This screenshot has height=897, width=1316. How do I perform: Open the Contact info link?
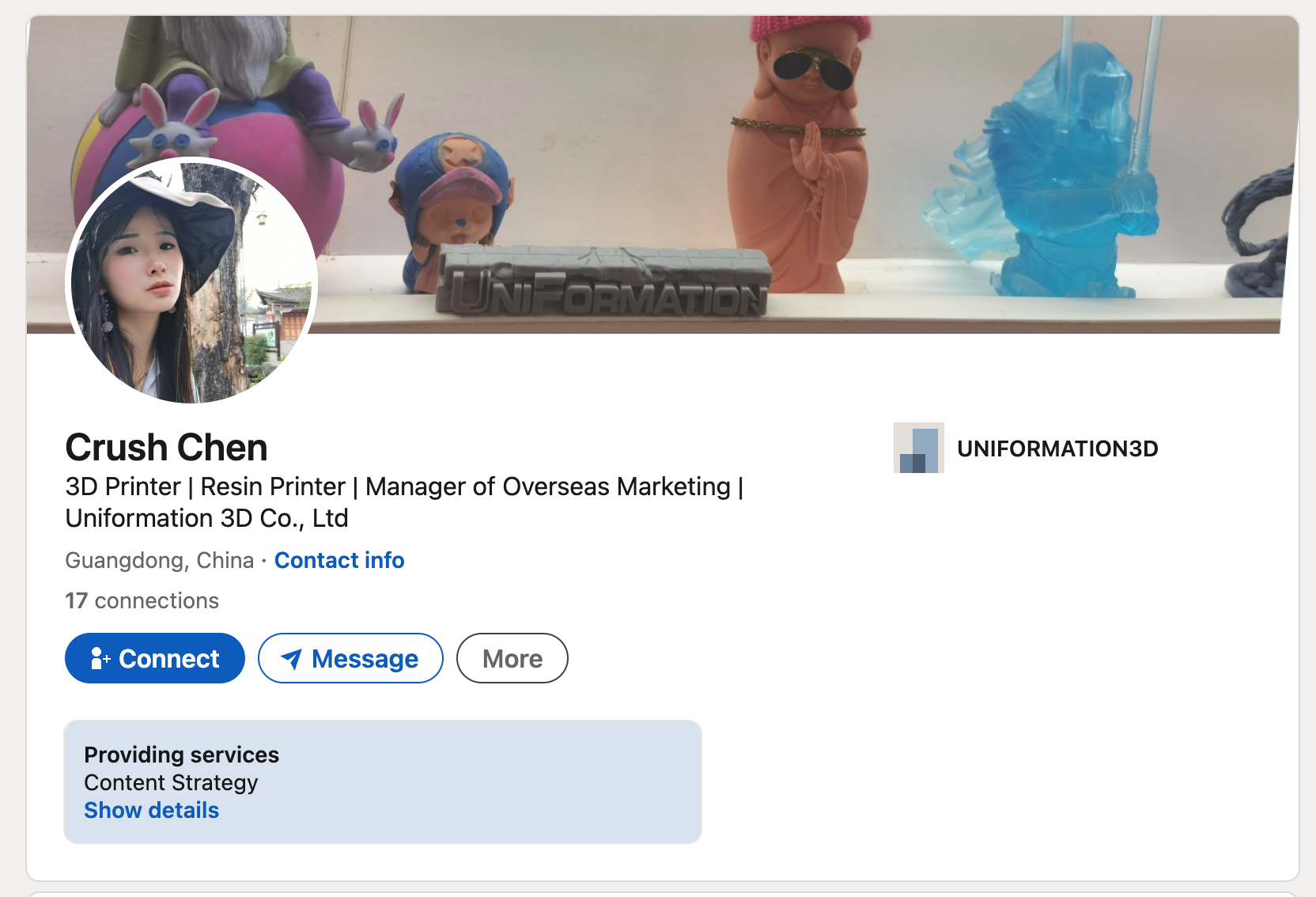tap(339, 560)
